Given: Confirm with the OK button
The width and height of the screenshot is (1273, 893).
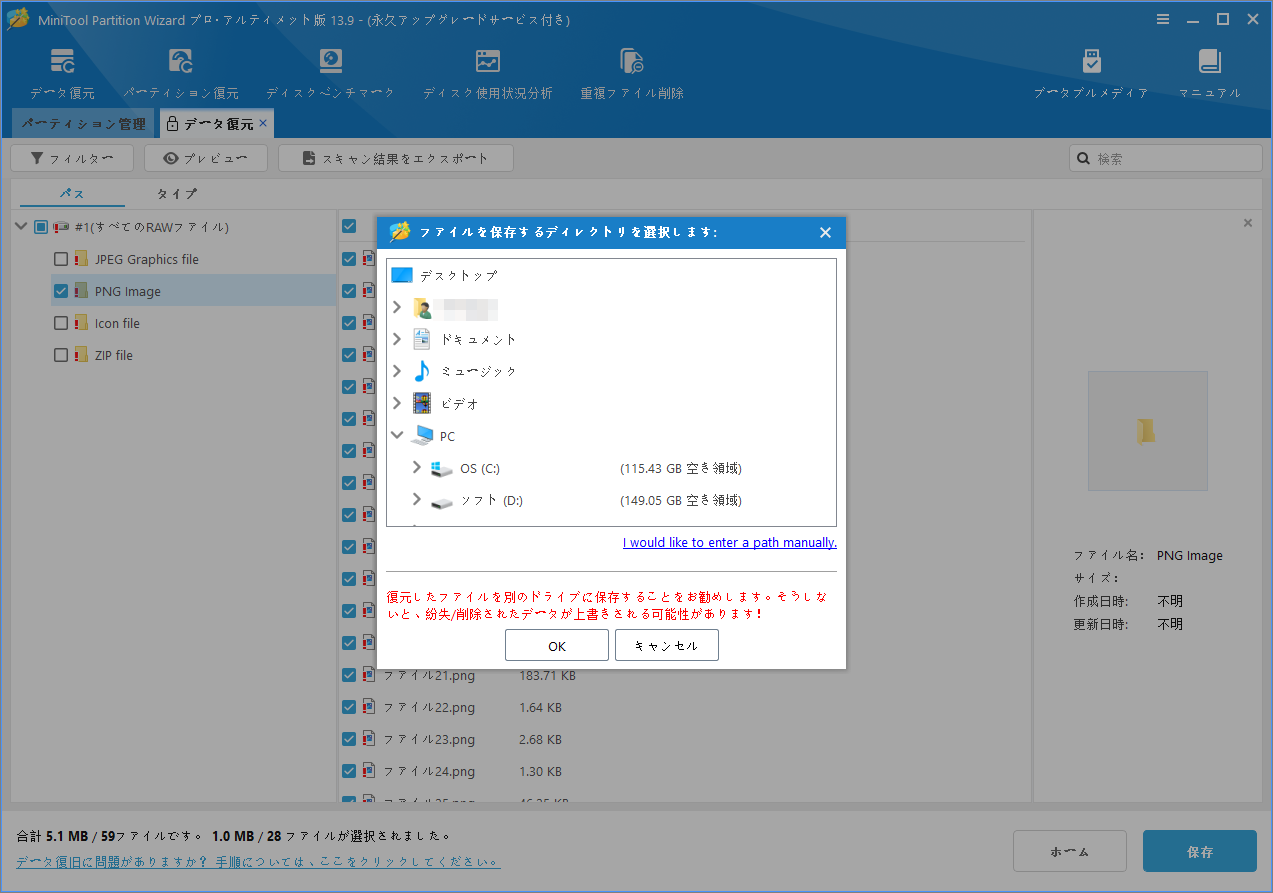Looking at the screenshot, I should 557,646.
